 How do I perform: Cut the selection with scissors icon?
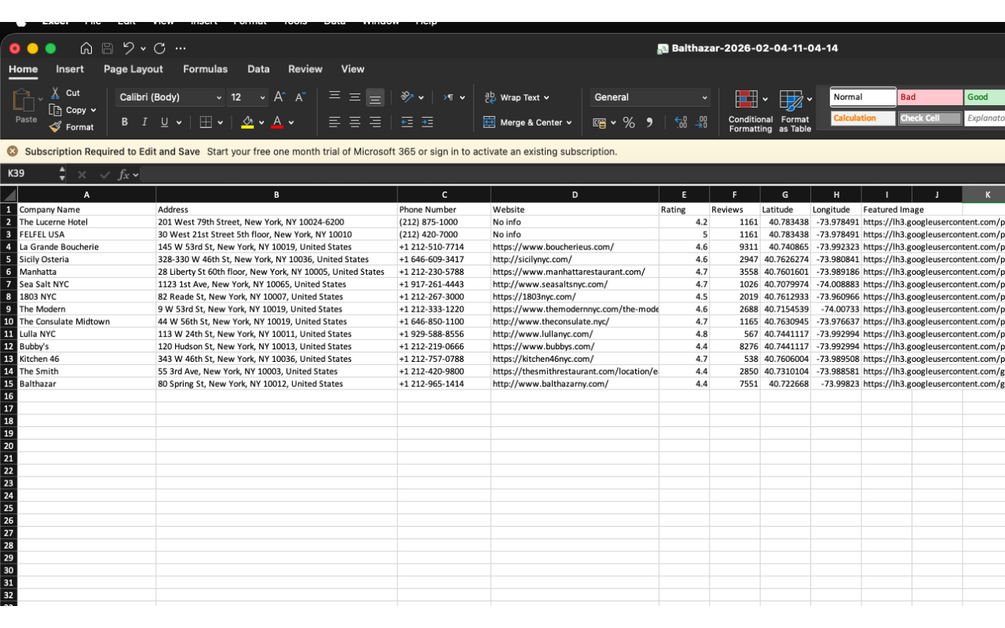(x=55, y=93)
